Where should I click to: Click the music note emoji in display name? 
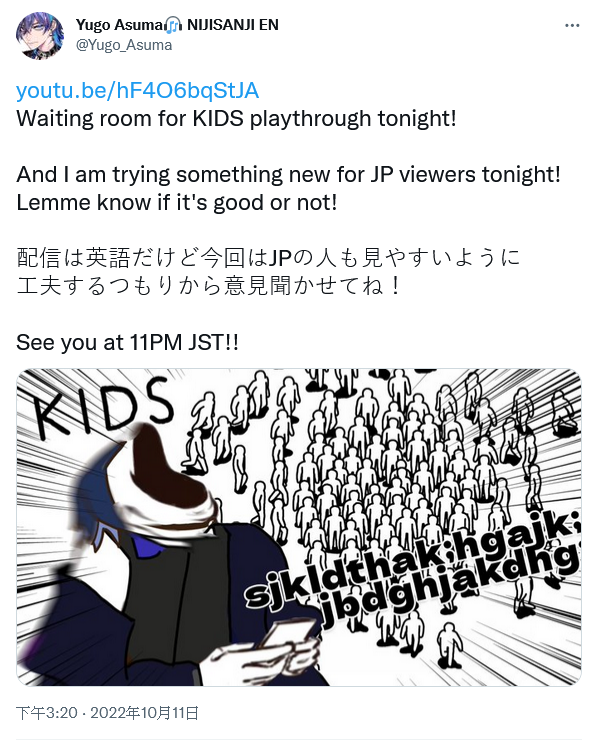[x=174, y=25]
